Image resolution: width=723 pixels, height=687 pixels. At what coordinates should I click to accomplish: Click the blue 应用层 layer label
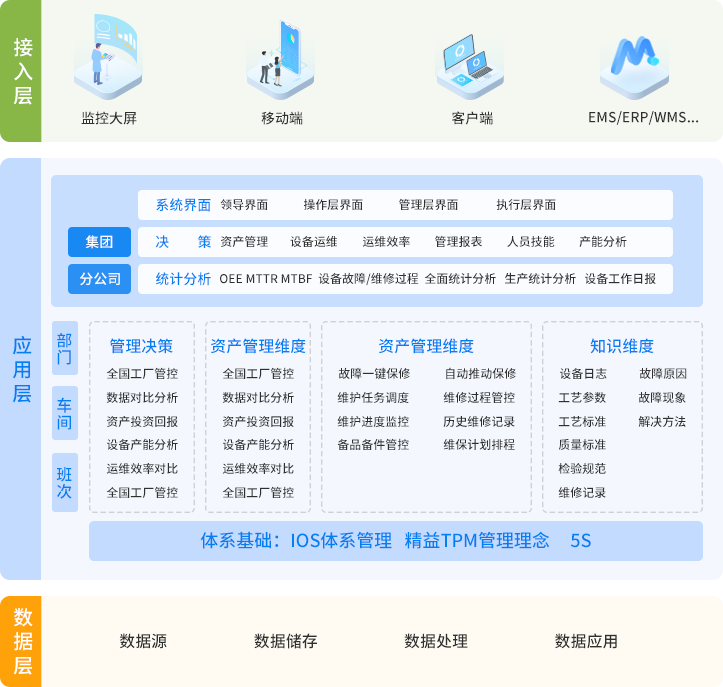21,369
